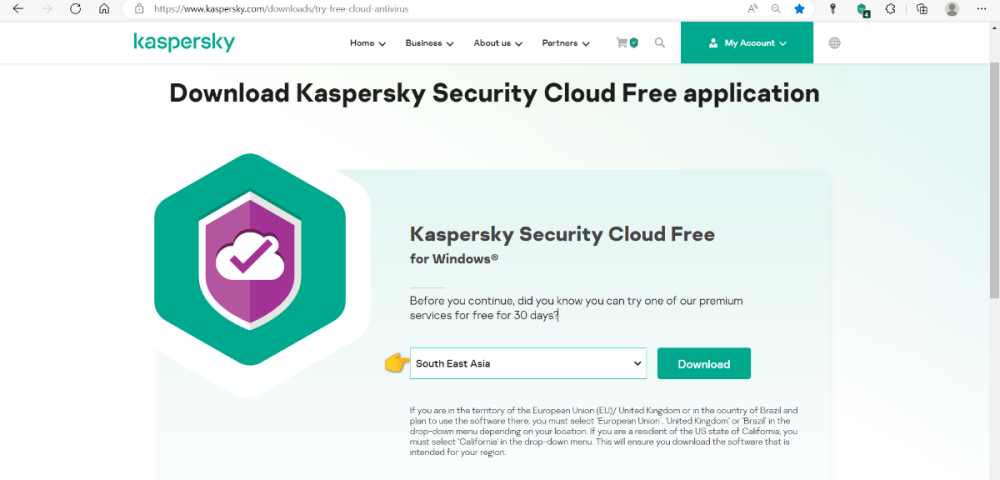Click the site search magnifier icon
The image size is (1000, 480).
point(660,43)
